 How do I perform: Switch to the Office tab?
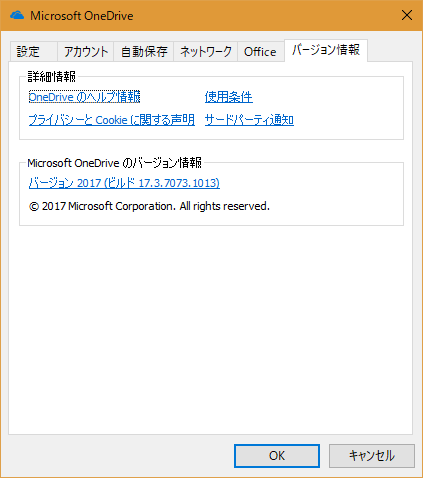(260, 52)
